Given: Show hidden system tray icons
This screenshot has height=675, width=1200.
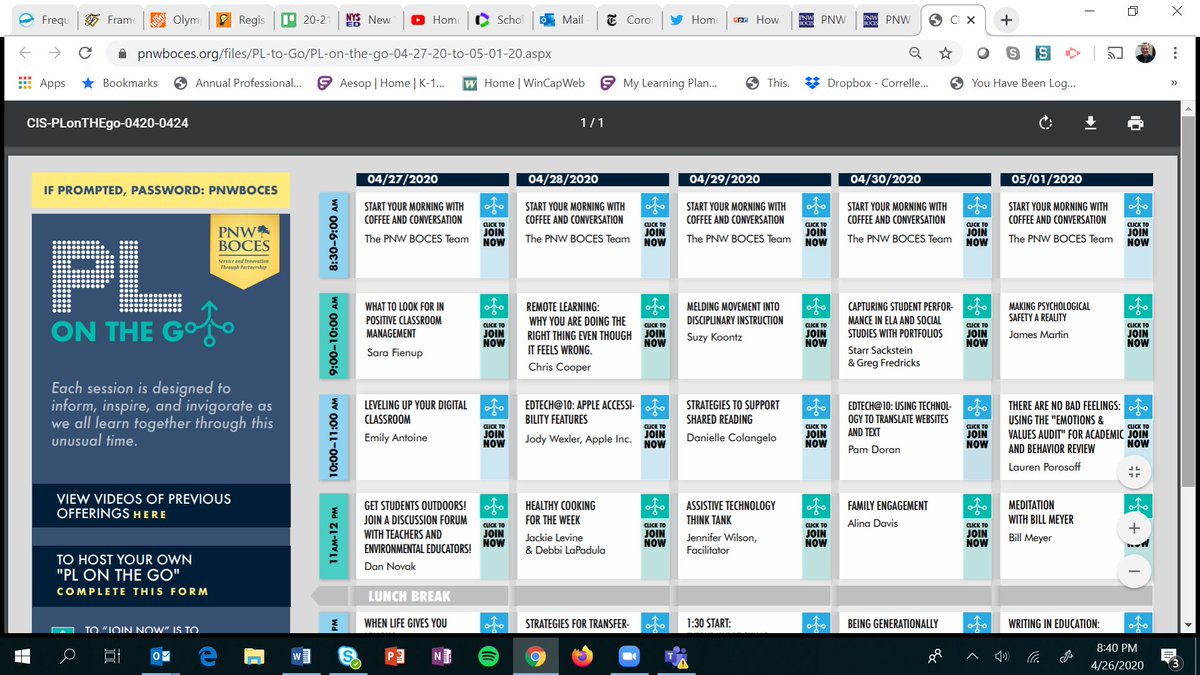Looking at the screenshot, I should pos(970,656).
